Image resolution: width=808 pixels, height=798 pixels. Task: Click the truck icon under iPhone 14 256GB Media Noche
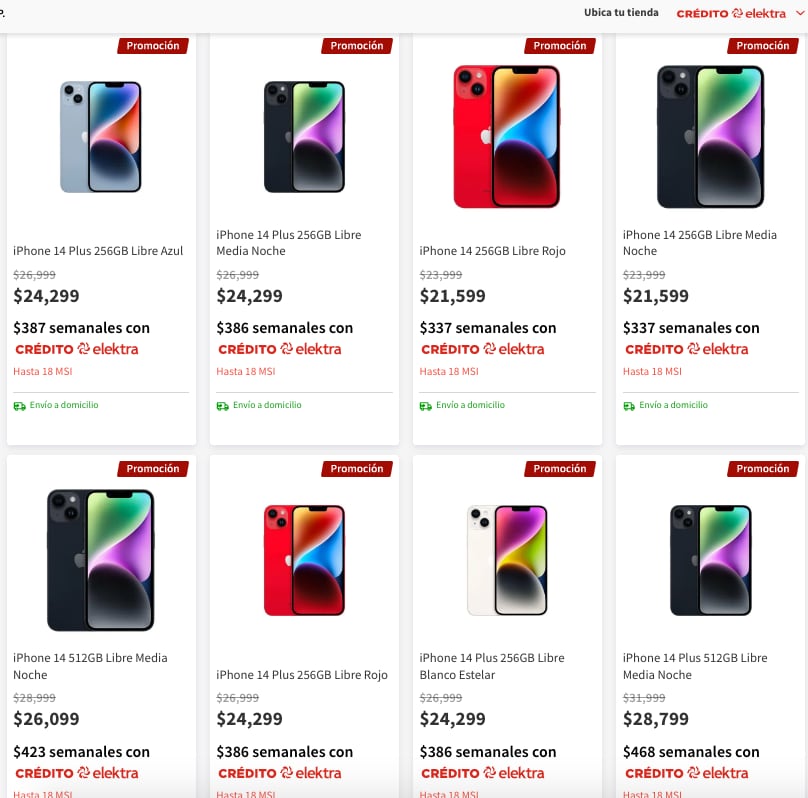coord(629,405)
